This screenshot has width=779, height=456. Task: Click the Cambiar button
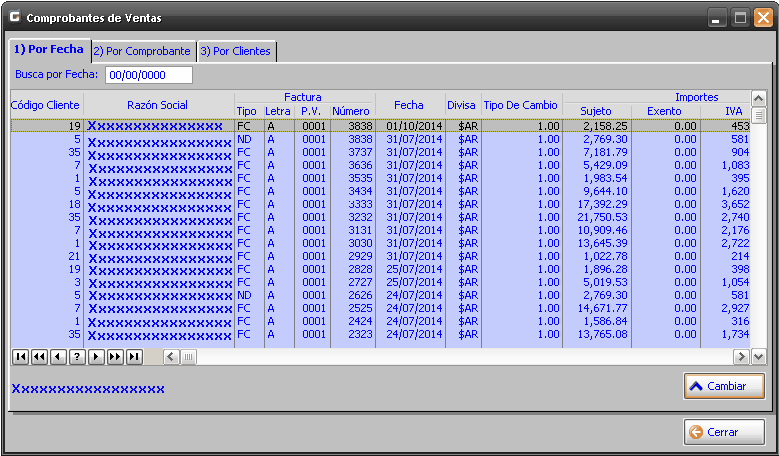click(x=724, y=386)
